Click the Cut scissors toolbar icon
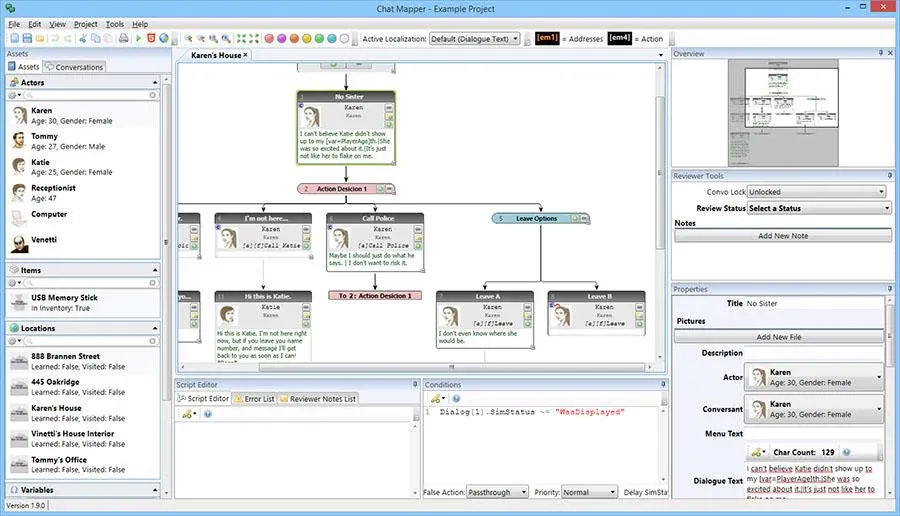Image resolution: width=900 pixels, height=516 pixels. [x=83, y=38]
